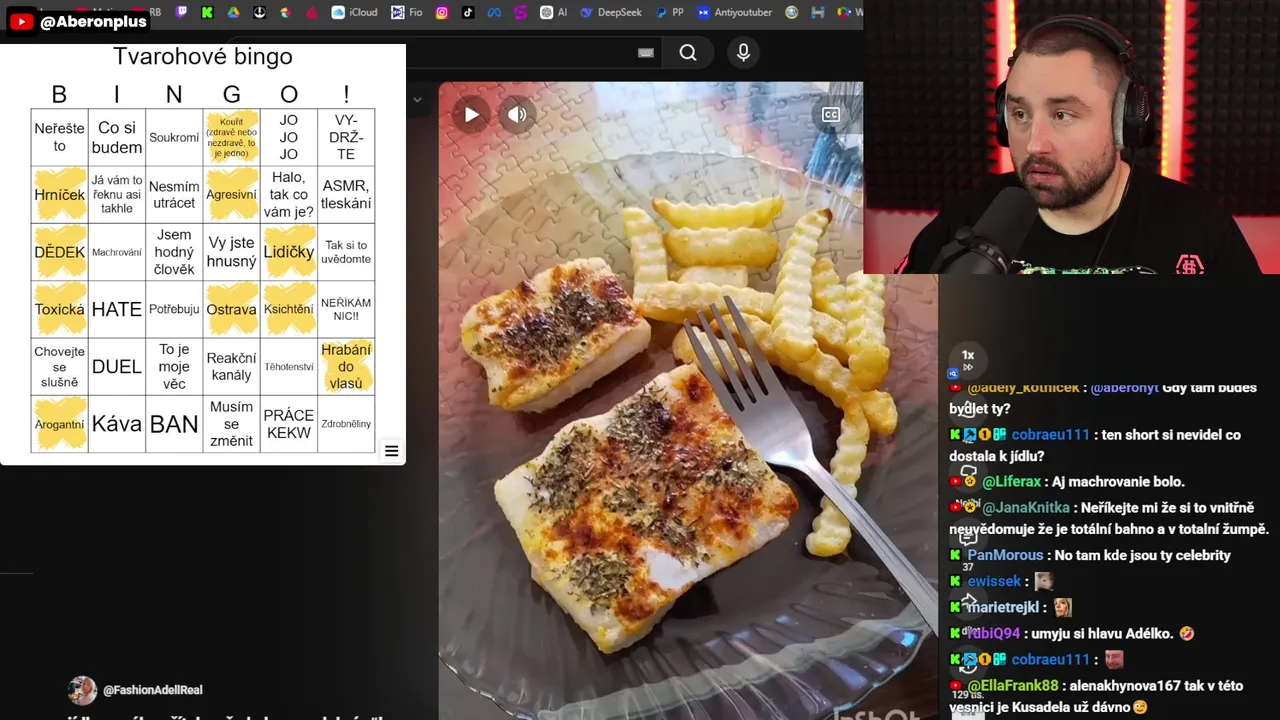The image size is (1280, 720).
Task: Mark the 'Soukromí' bingo cell
Action: coord(174,138)
